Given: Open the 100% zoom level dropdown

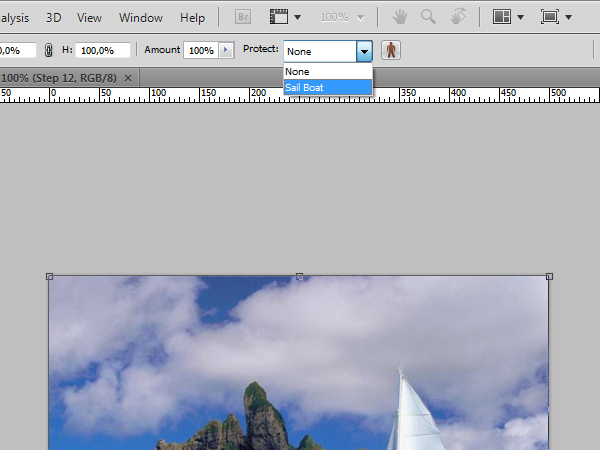Looking at the screenshot, I should coord(342,18).
